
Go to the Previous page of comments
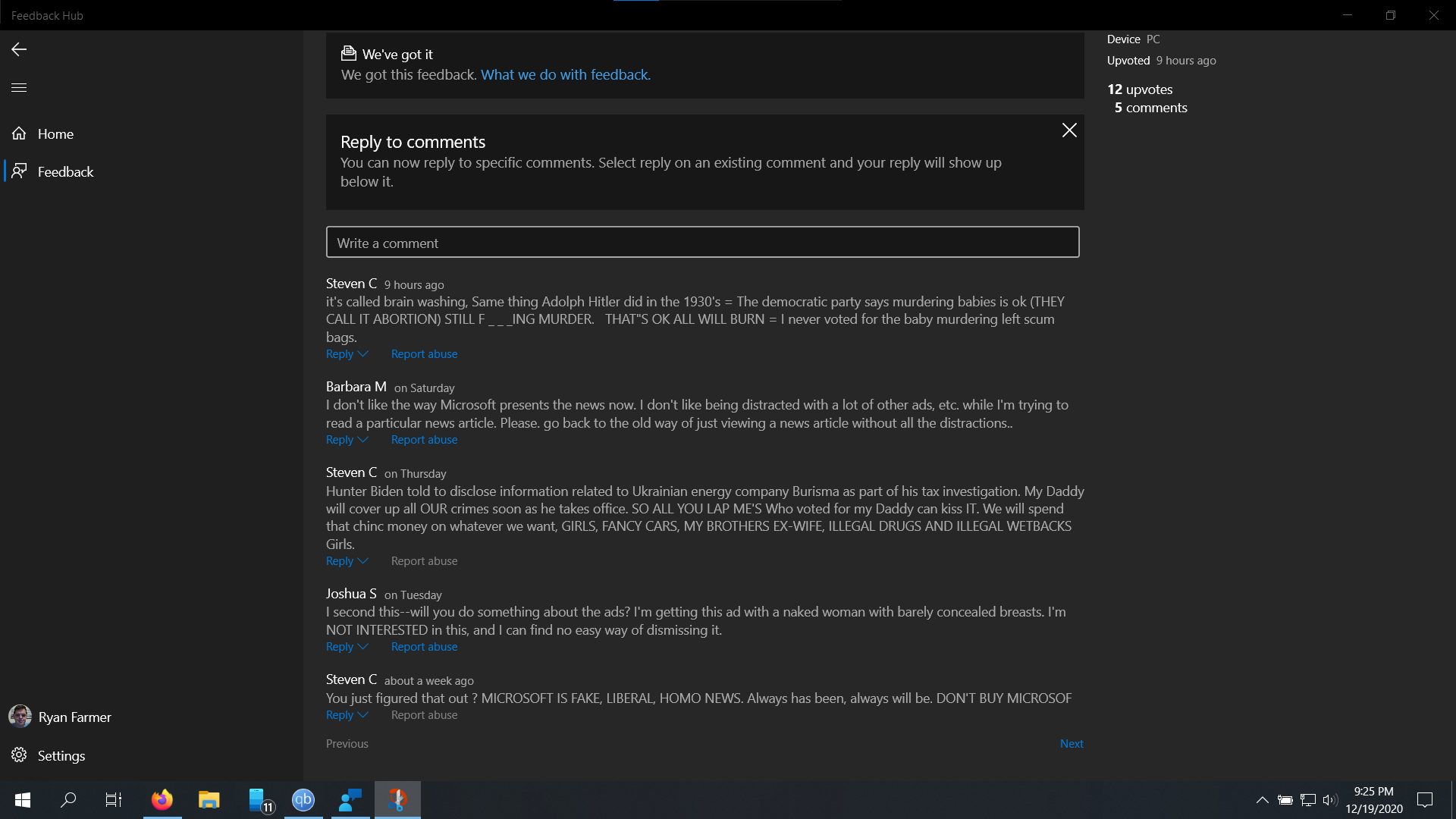click(347, 744)
